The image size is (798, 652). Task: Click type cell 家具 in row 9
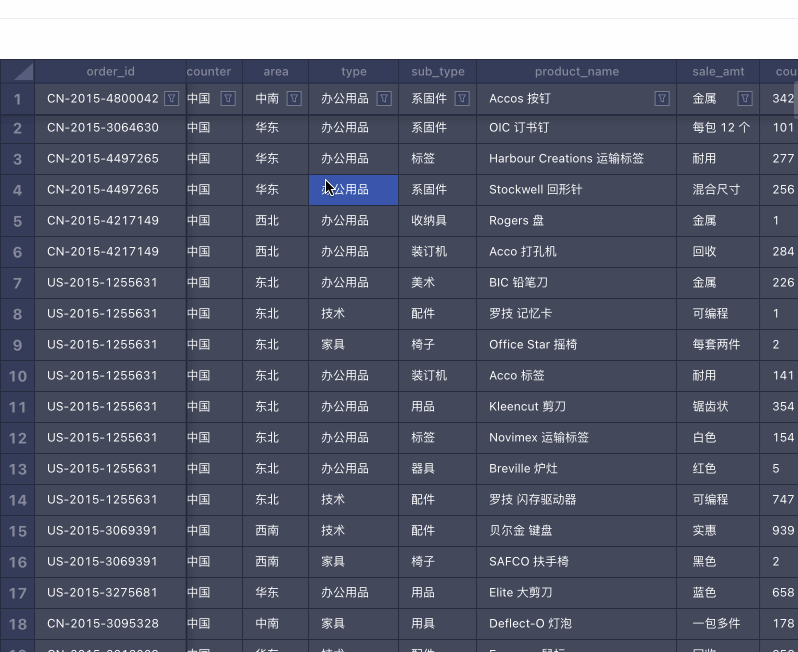pos(354,345)
